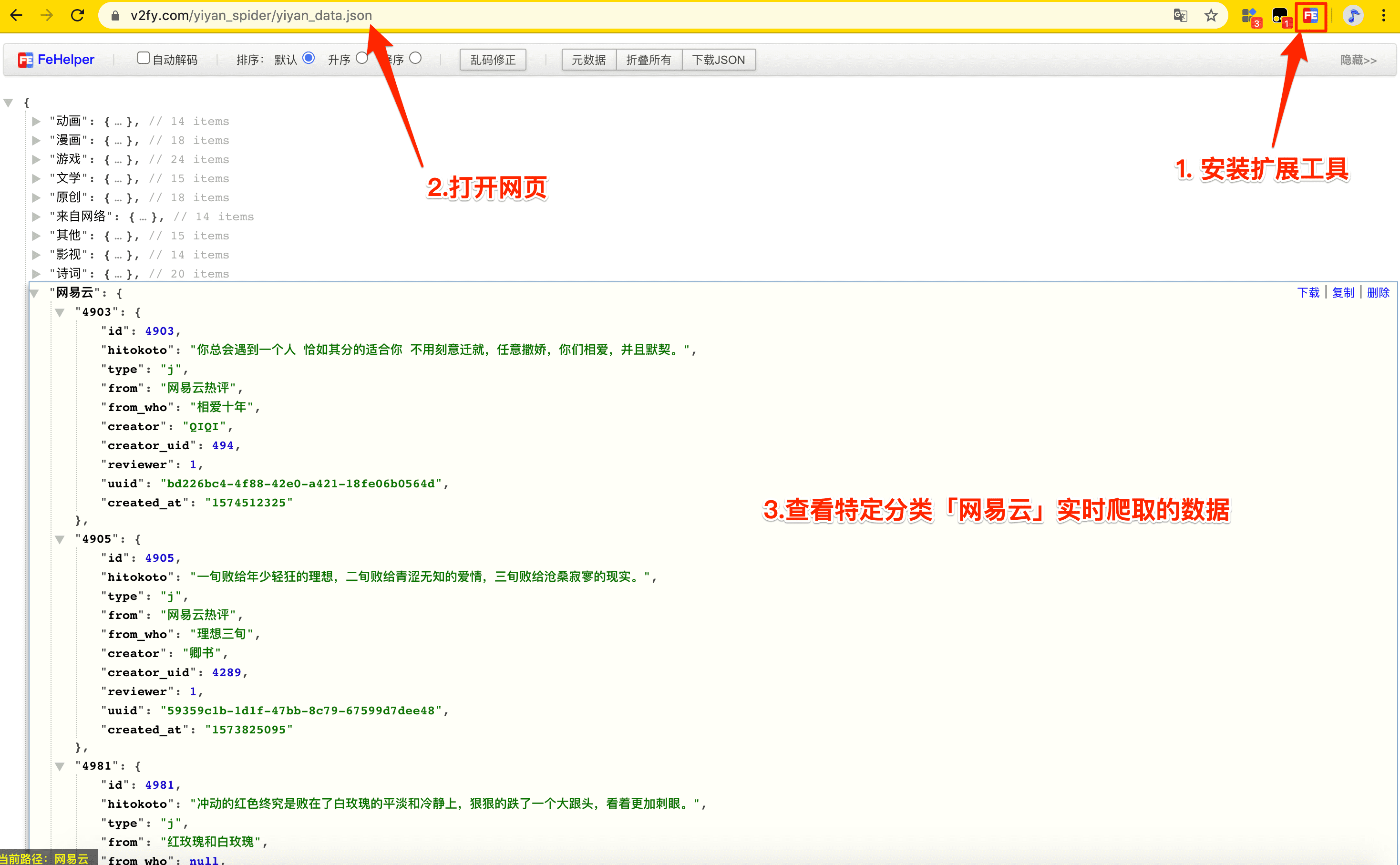Click the creator_uid value 4289
This screenshot has width=1400, height=865.
pos(226,673)
